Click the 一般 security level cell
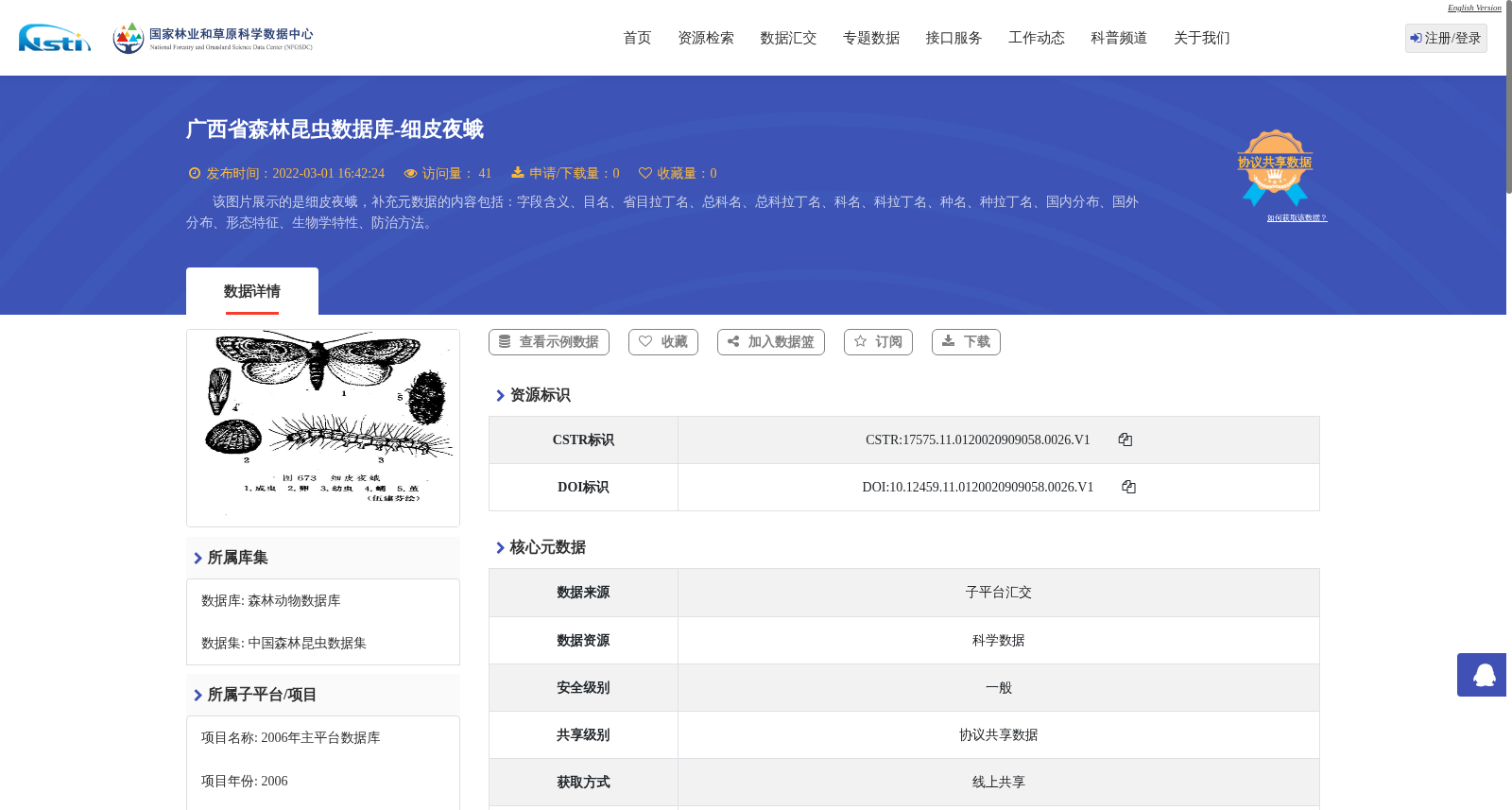1512x810 pixels. [x=999, y=688]
